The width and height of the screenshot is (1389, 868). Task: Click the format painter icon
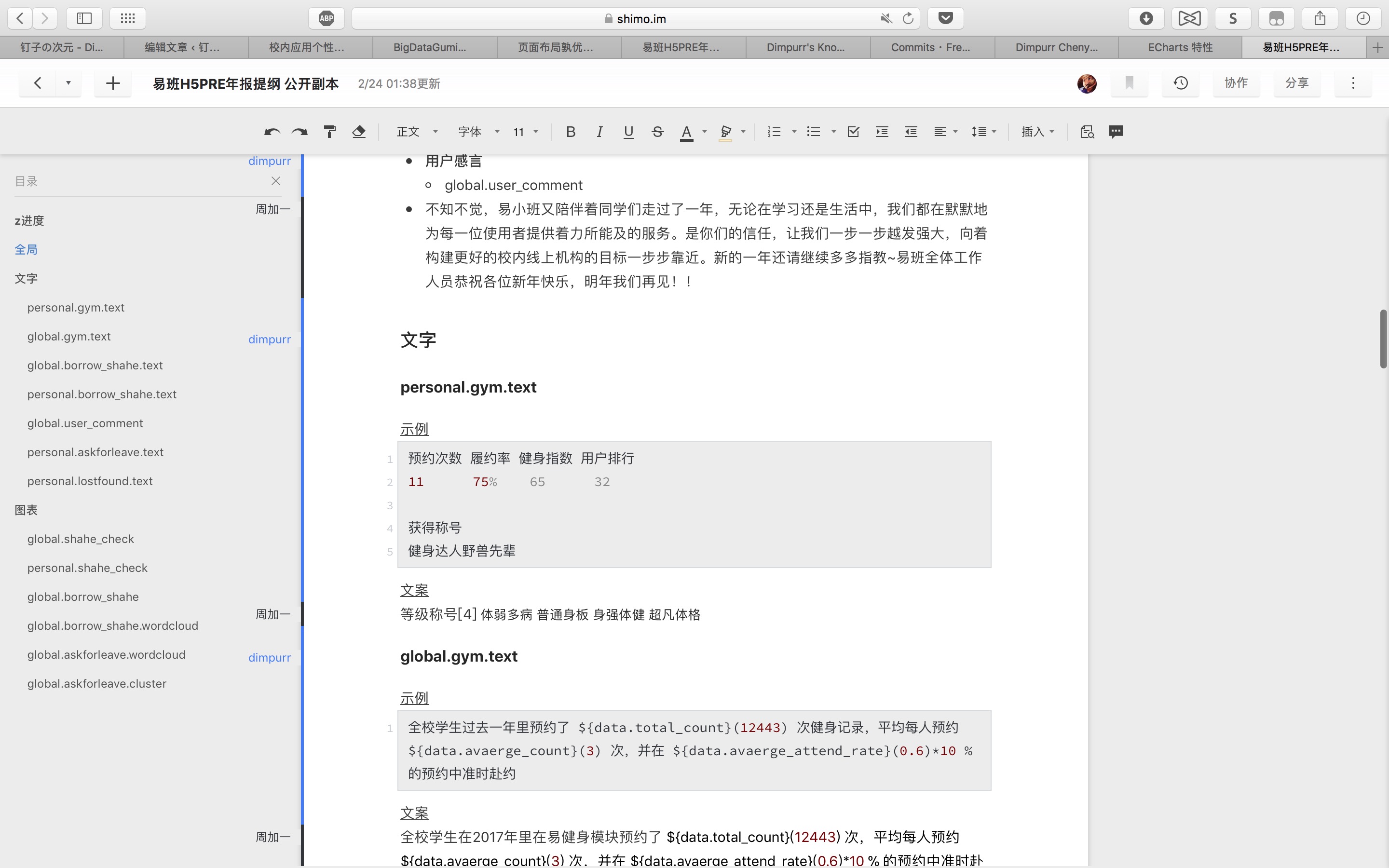[329, 132]
